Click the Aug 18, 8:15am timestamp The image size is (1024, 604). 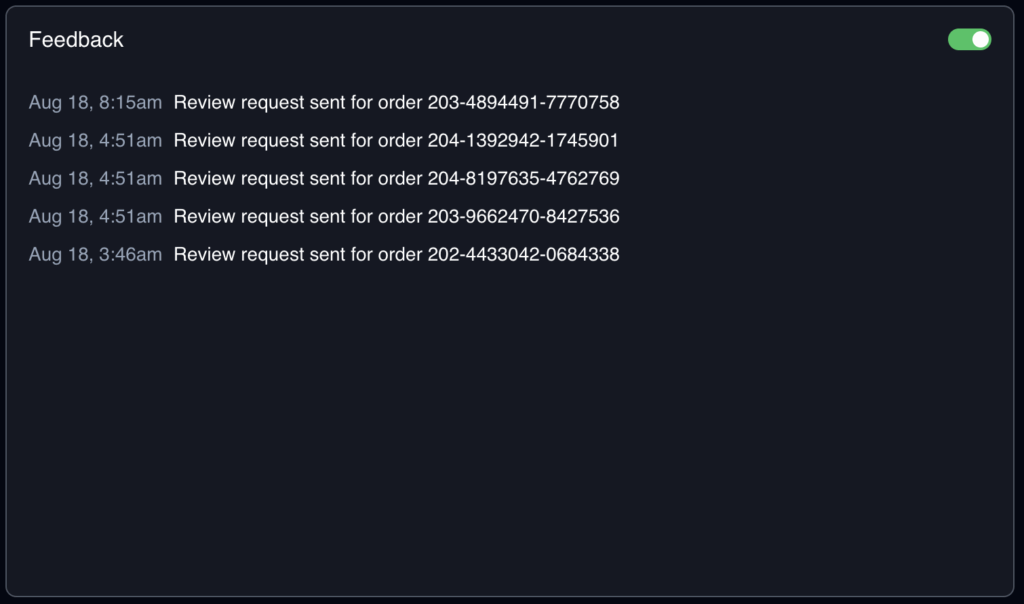pyautogui.click(x=95, y=102)
